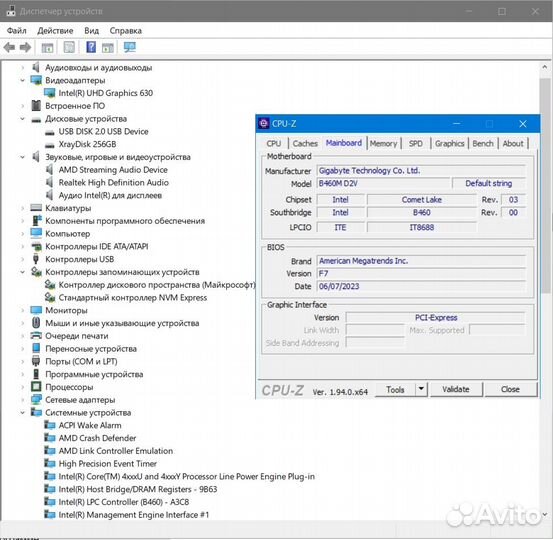Viewport: 553px width, 540px height.
Task: Click the B460M D2V model field
Action: (x=383, y=183)
